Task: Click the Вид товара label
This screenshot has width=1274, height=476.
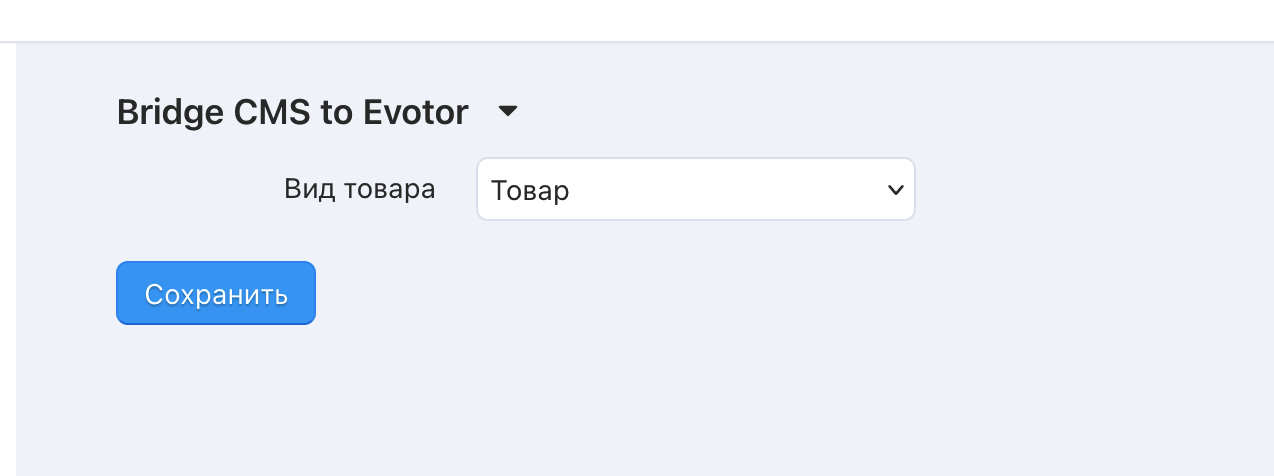Action: [360, 189]
